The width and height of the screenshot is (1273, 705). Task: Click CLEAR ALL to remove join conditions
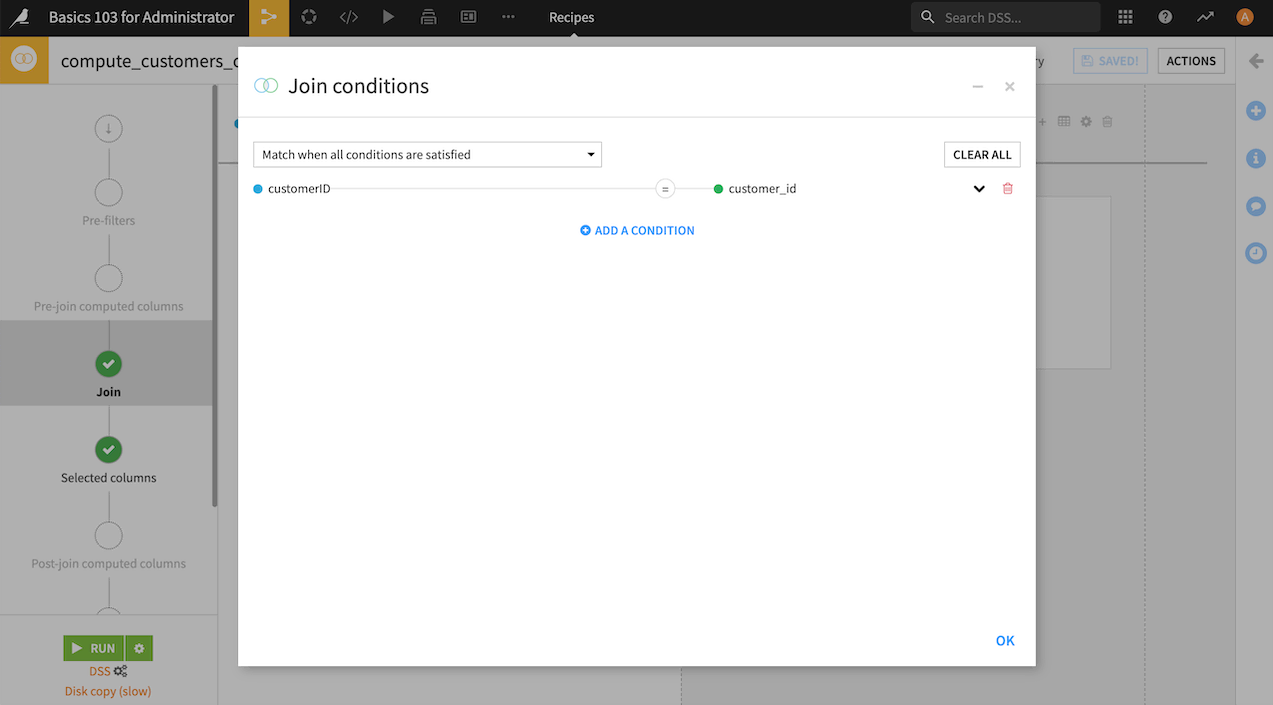point(981,154)
